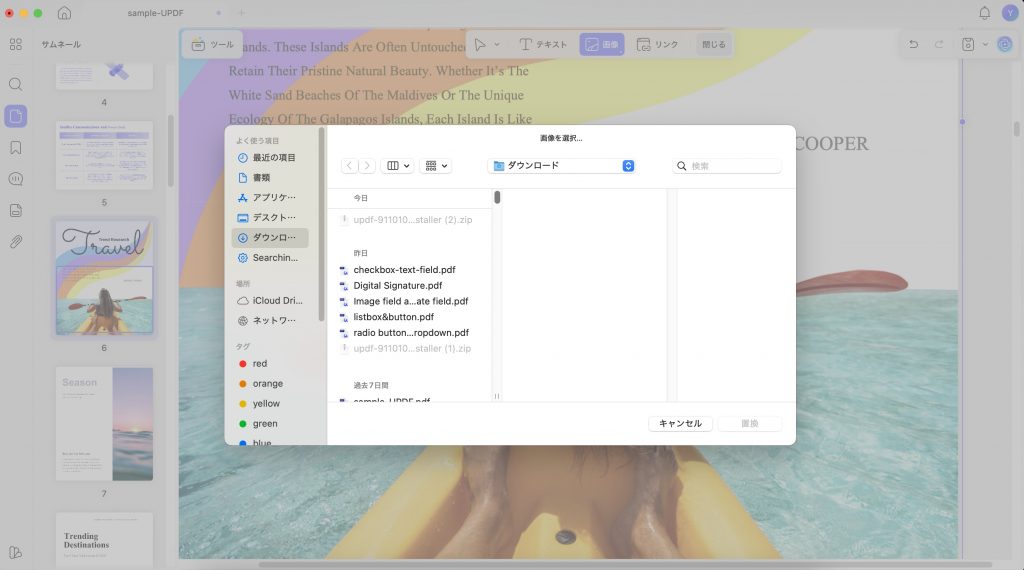1024x570 pixels.
Task: Select Image field a...ate field.pdf file
Action: point(411,301)
